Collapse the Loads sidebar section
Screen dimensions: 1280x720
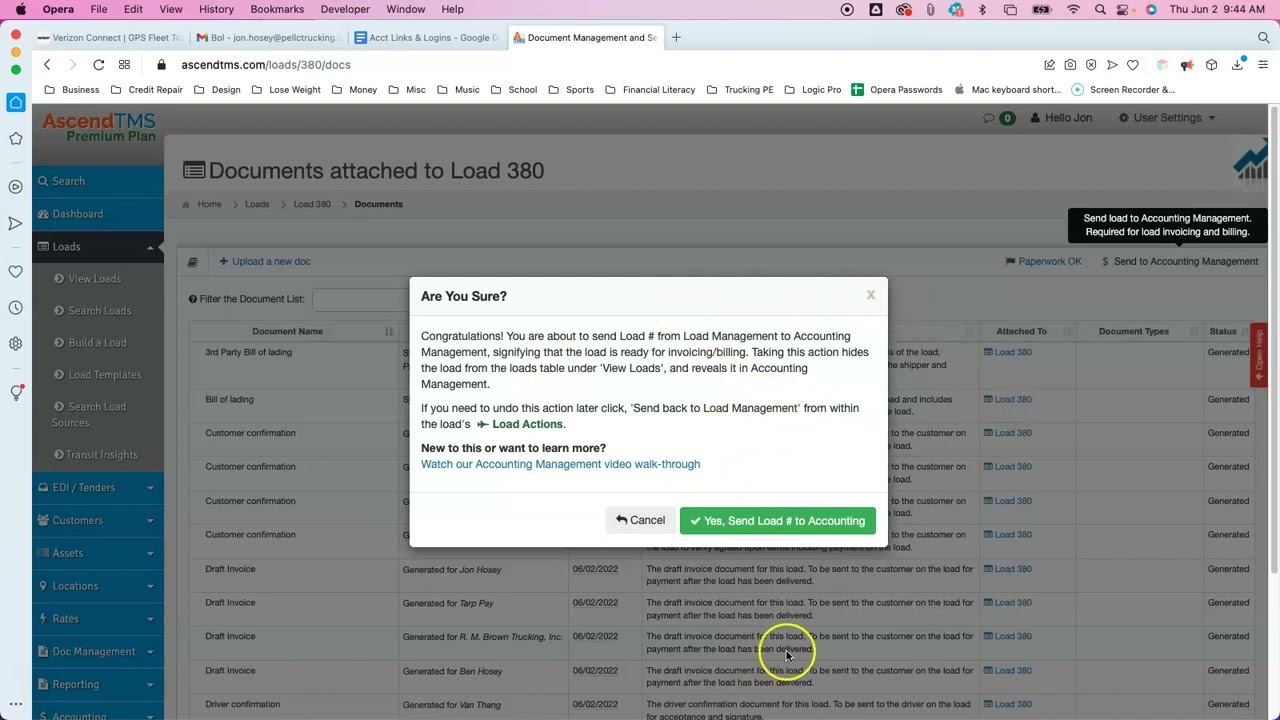coord(98,247)
